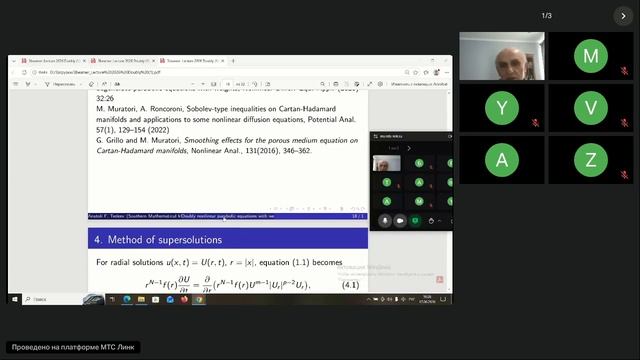Go to next participants page arrow beside 1/3
640x360 pixels.
pyautogui.click(x=623, y=16)
